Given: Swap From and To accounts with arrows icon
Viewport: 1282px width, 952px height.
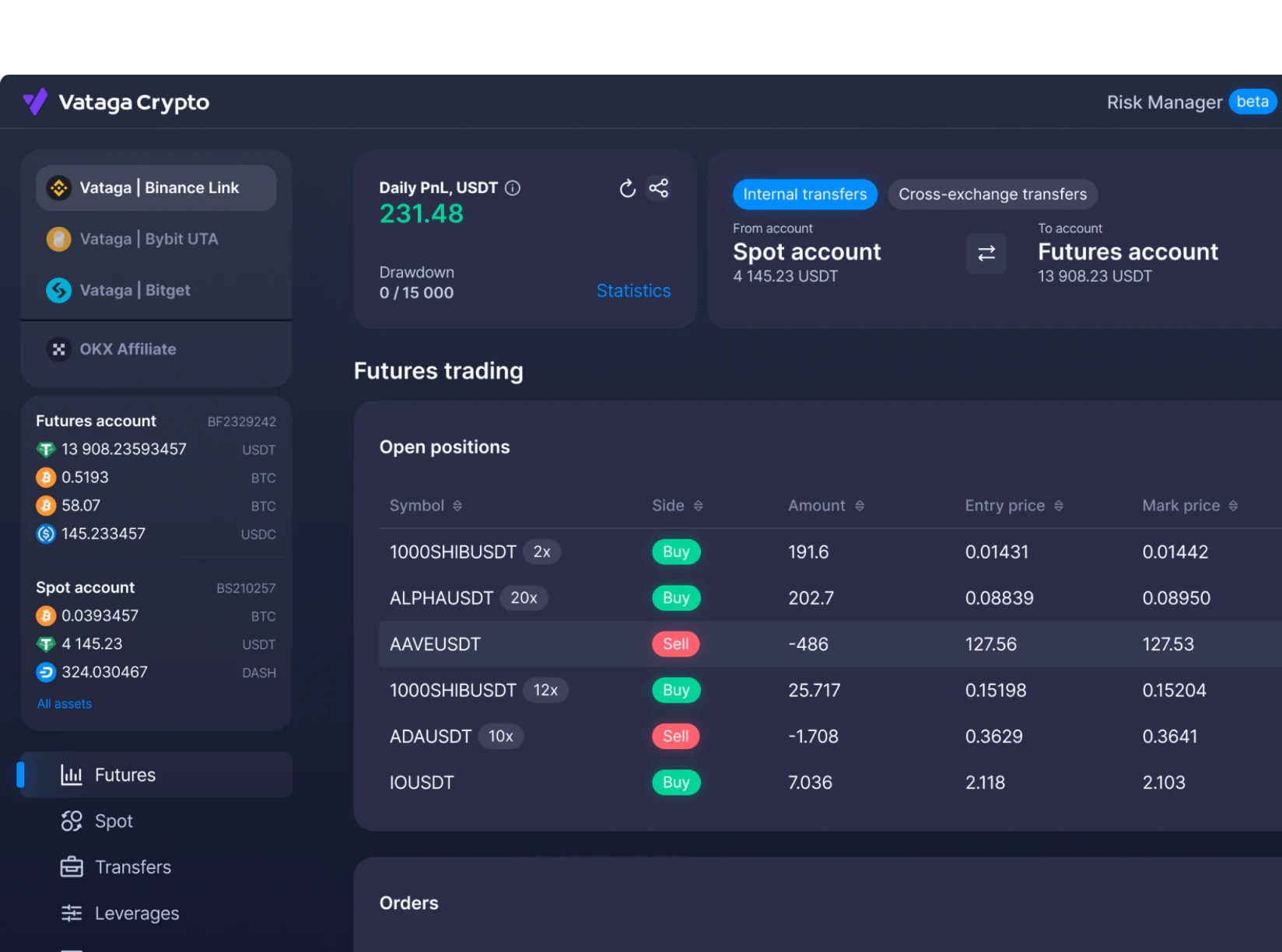Looking at the screenshot, I should (x=986, y=254).
